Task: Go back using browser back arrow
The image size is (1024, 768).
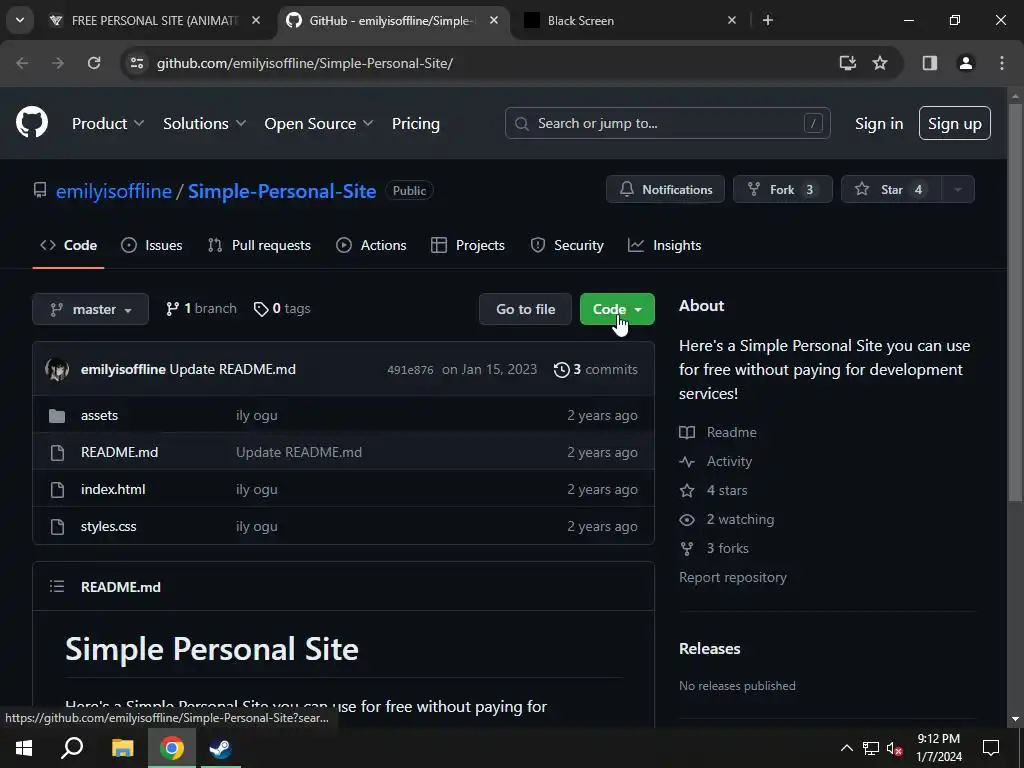Action: click(22, 63)
